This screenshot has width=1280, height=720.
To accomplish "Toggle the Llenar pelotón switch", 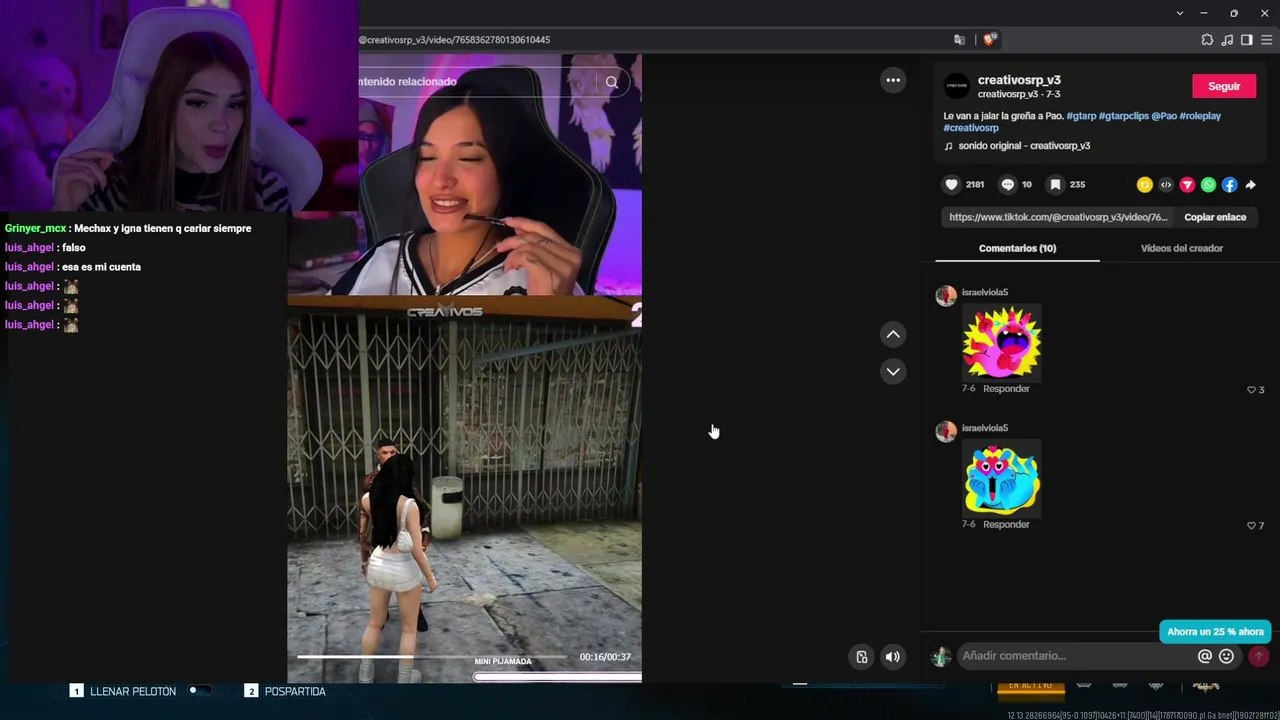I will click(x=199, y=691).
